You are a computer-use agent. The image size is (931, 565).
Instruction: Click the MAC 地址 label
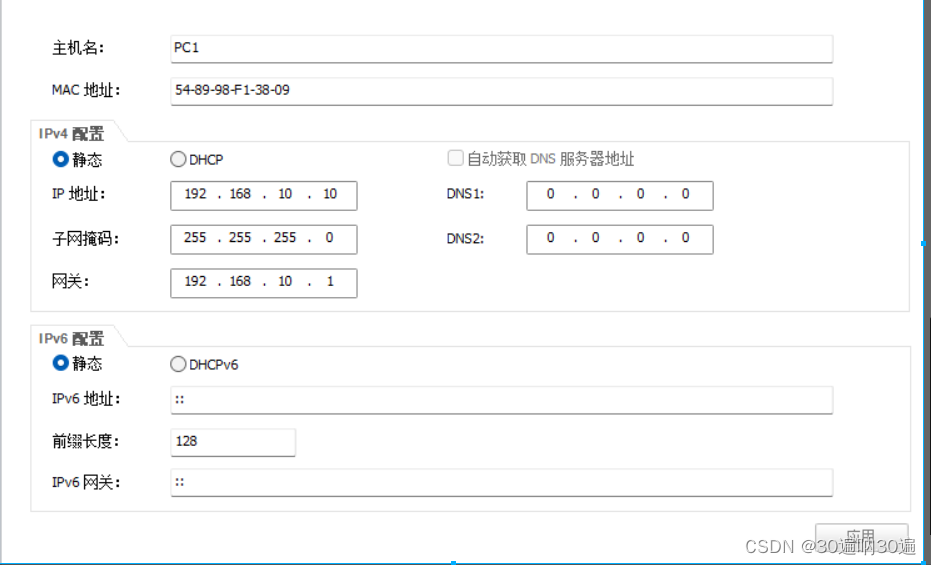click(x=86, y=90)
